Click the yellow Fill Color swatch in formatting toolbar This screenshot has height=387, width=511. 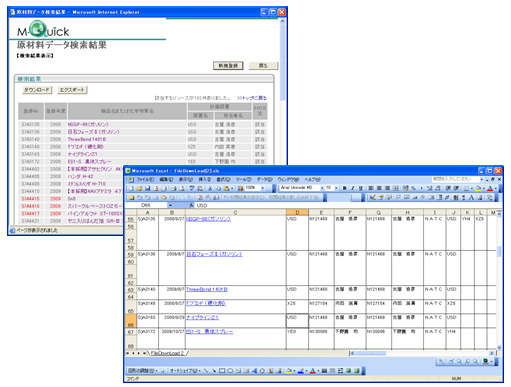point(478,188)
